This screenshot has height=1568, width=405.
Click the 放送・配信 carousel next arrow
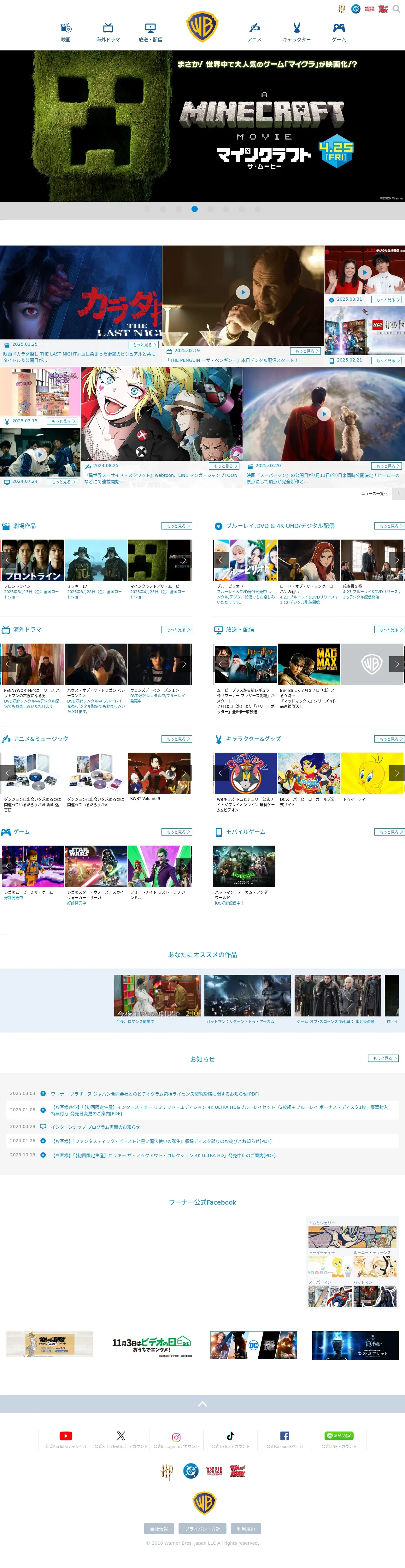click(396, 664)
